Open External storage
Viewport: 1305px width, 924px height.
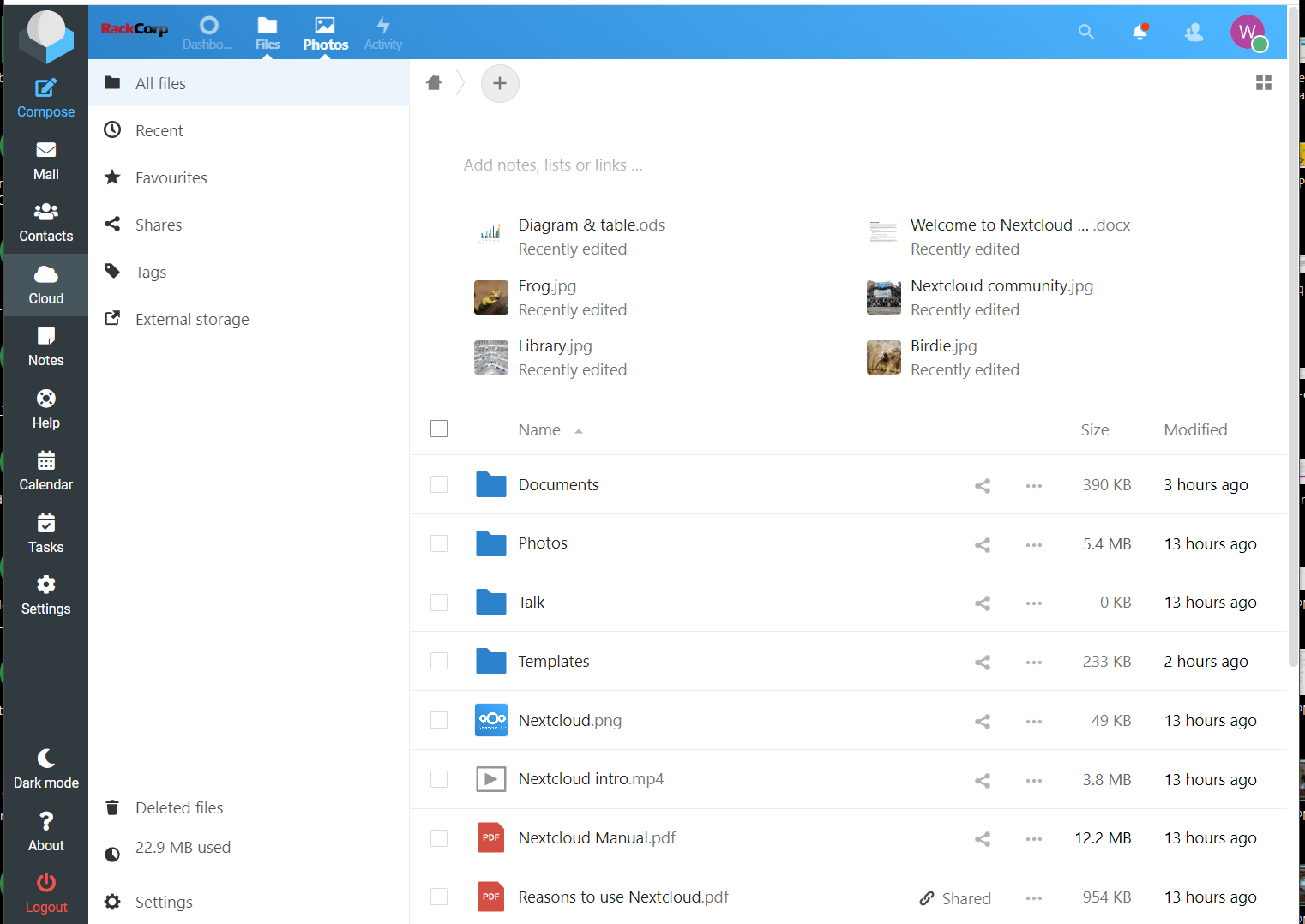click(249, 319)
